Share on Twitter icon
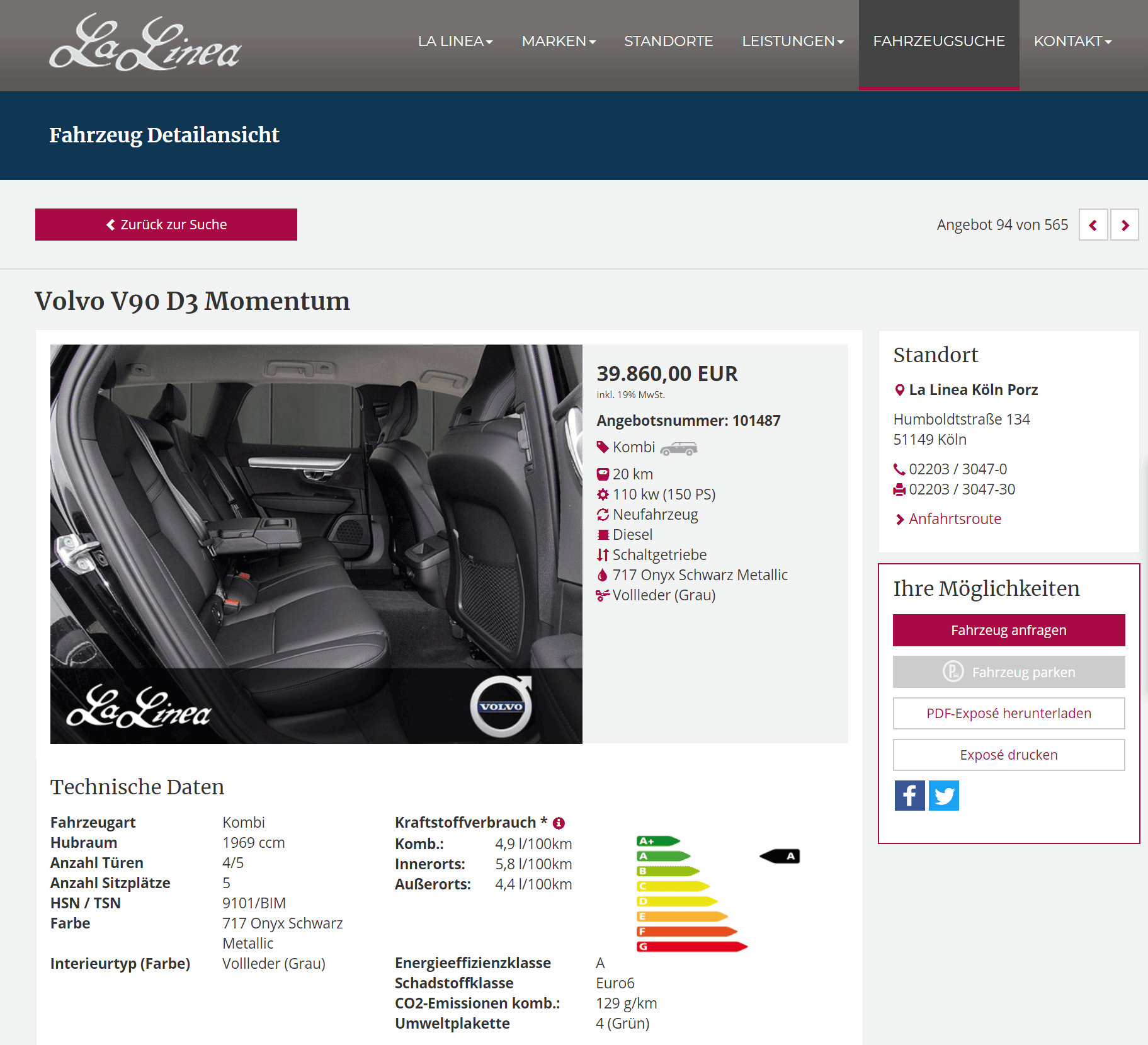 click(944, 796)
